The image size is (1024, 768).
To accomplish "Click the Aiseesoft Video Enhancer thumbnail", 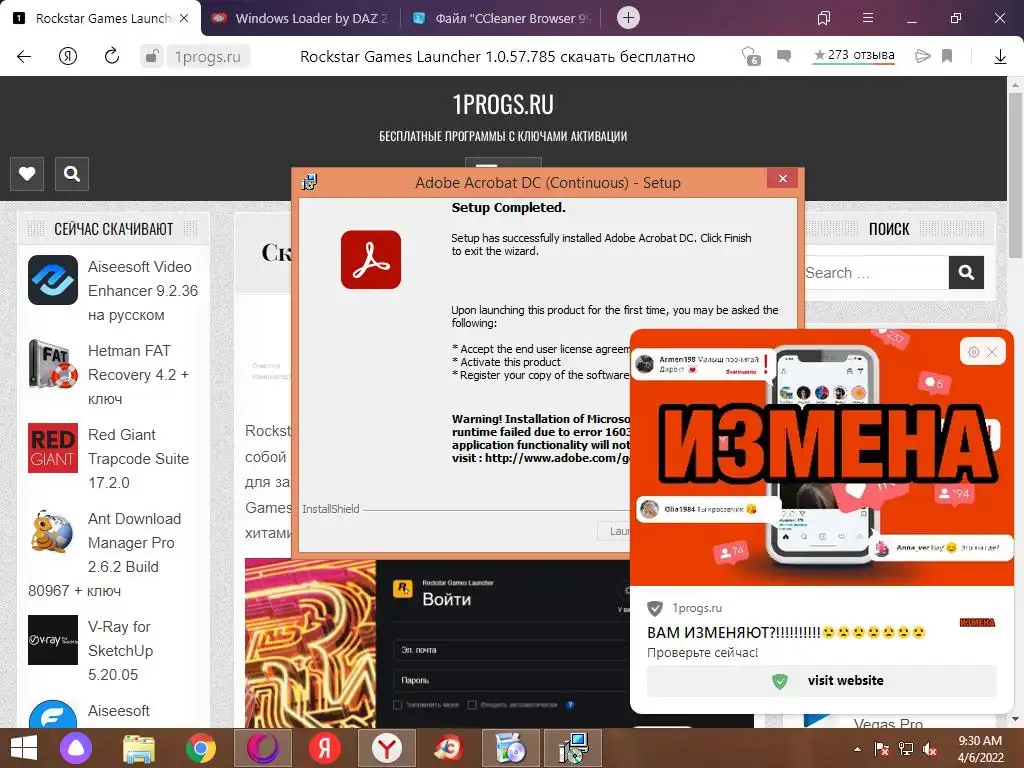I will tap(53, 280).
